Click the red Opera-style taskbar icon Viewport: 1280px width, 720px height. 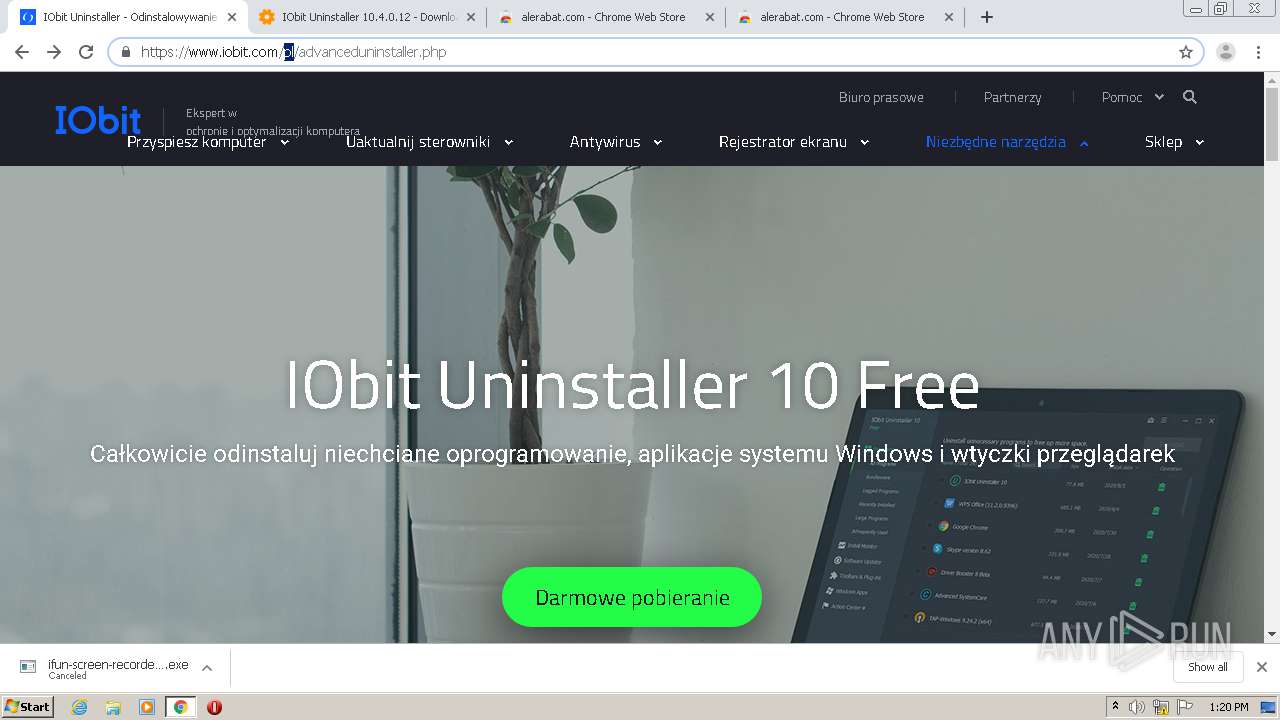(x=214, y=707)
